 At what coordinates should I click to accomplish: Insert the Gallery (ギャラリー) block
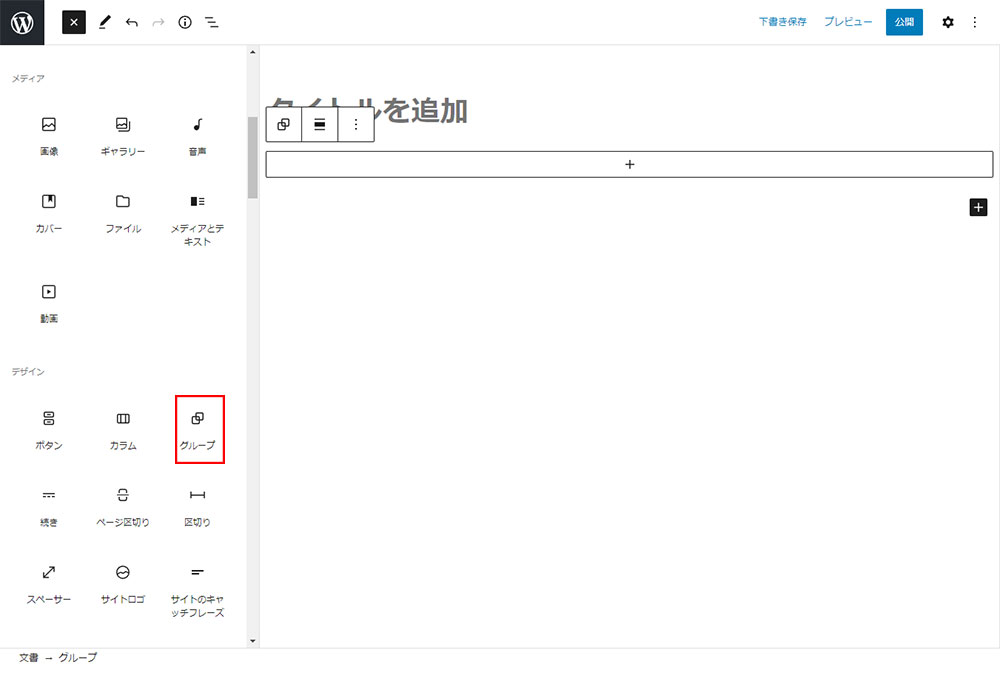coord(122,135)
